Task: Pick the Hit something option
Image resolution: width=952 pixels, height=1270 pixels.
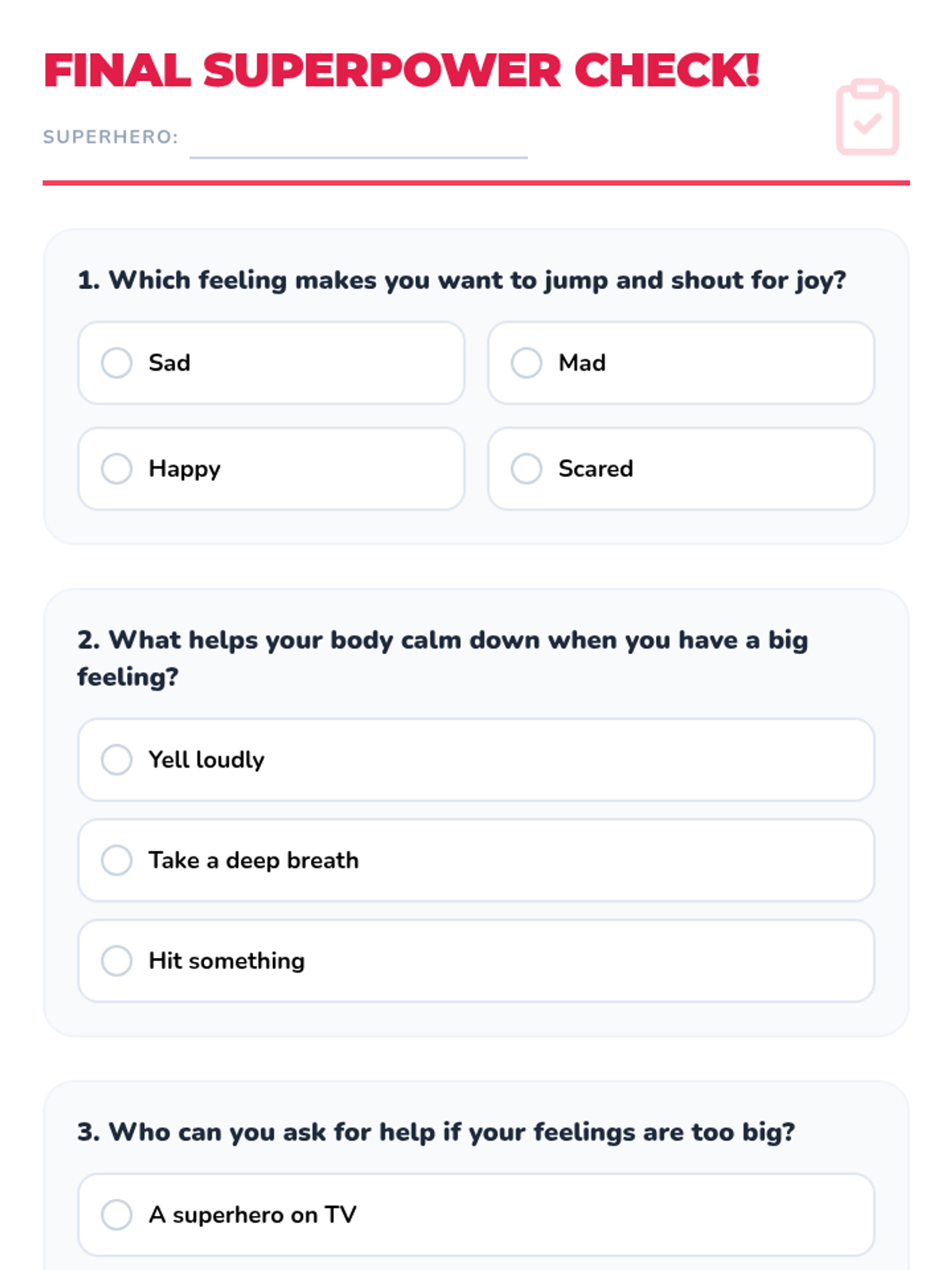Action: click(117, 960)
